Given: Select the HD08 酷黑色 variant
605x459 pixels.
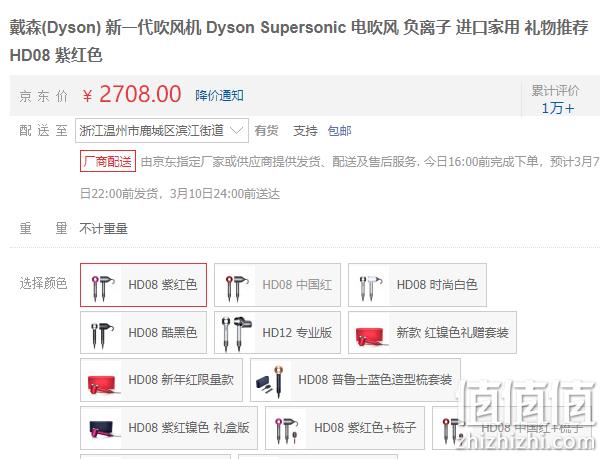Looking at the screenshot, I should (143, 332).
